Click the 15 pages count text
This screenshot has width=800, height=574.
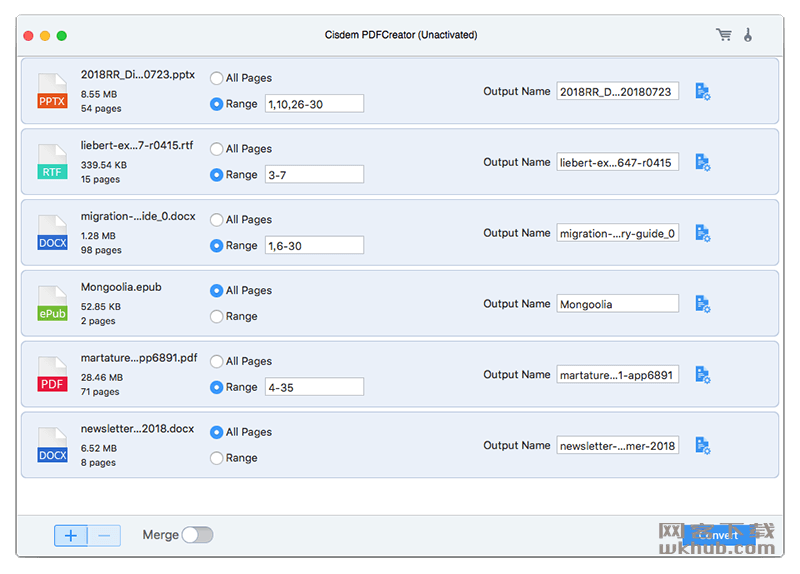pyautogui.click(x=101, y=180)
